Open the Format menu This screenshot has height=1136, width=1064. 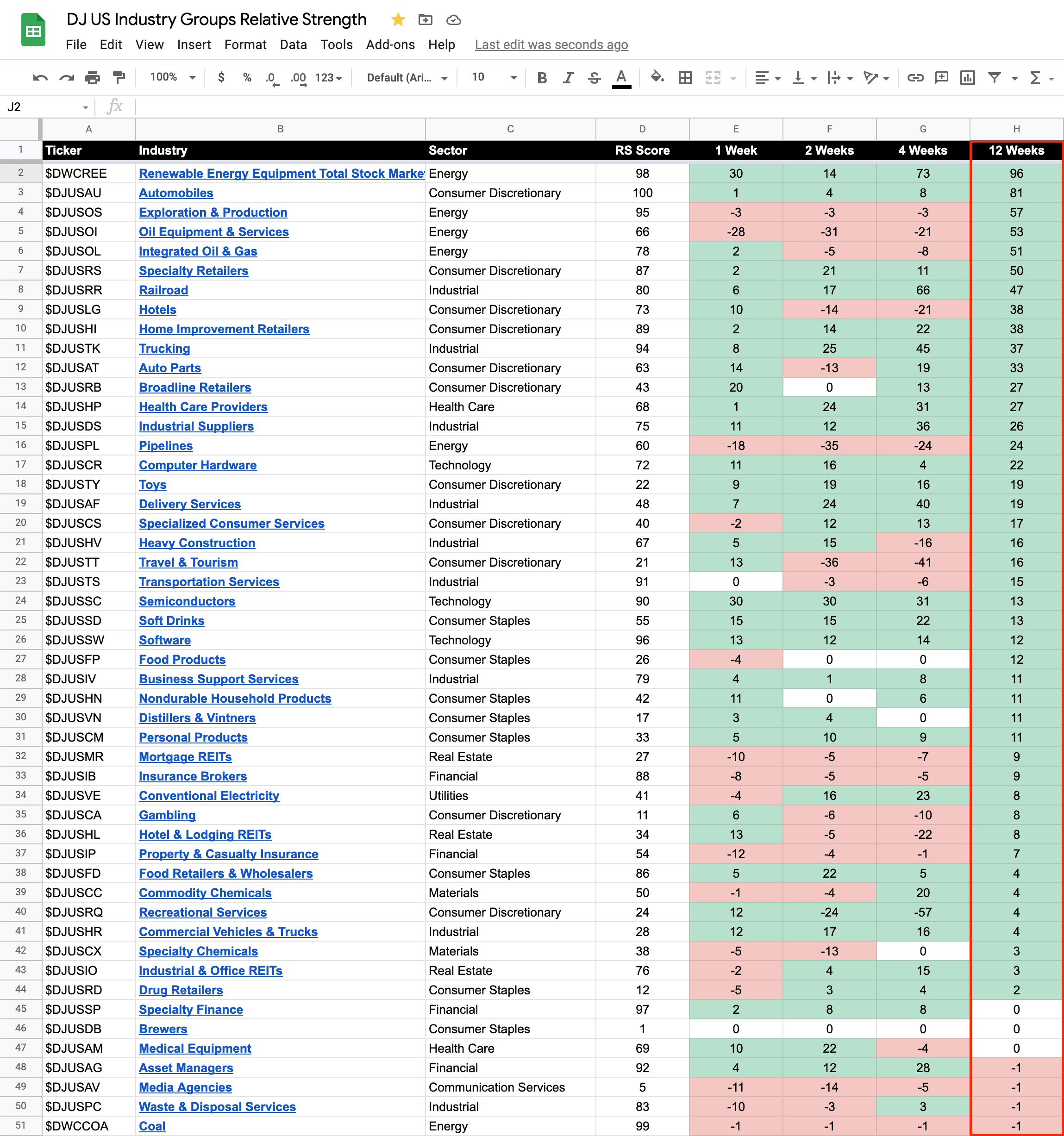[x=245, y=44]
